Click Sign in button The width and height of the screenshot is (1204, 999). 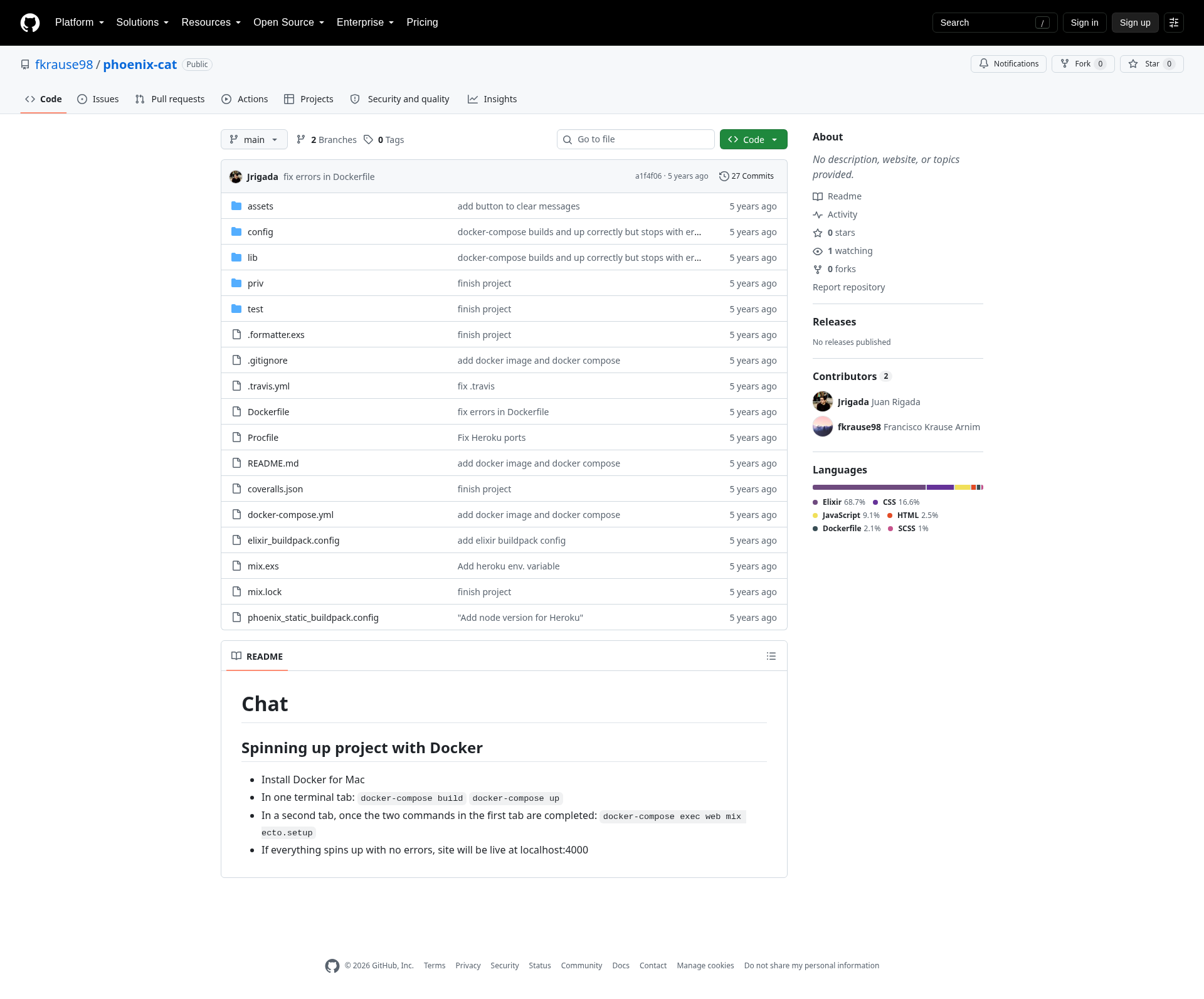[1085, 23]
